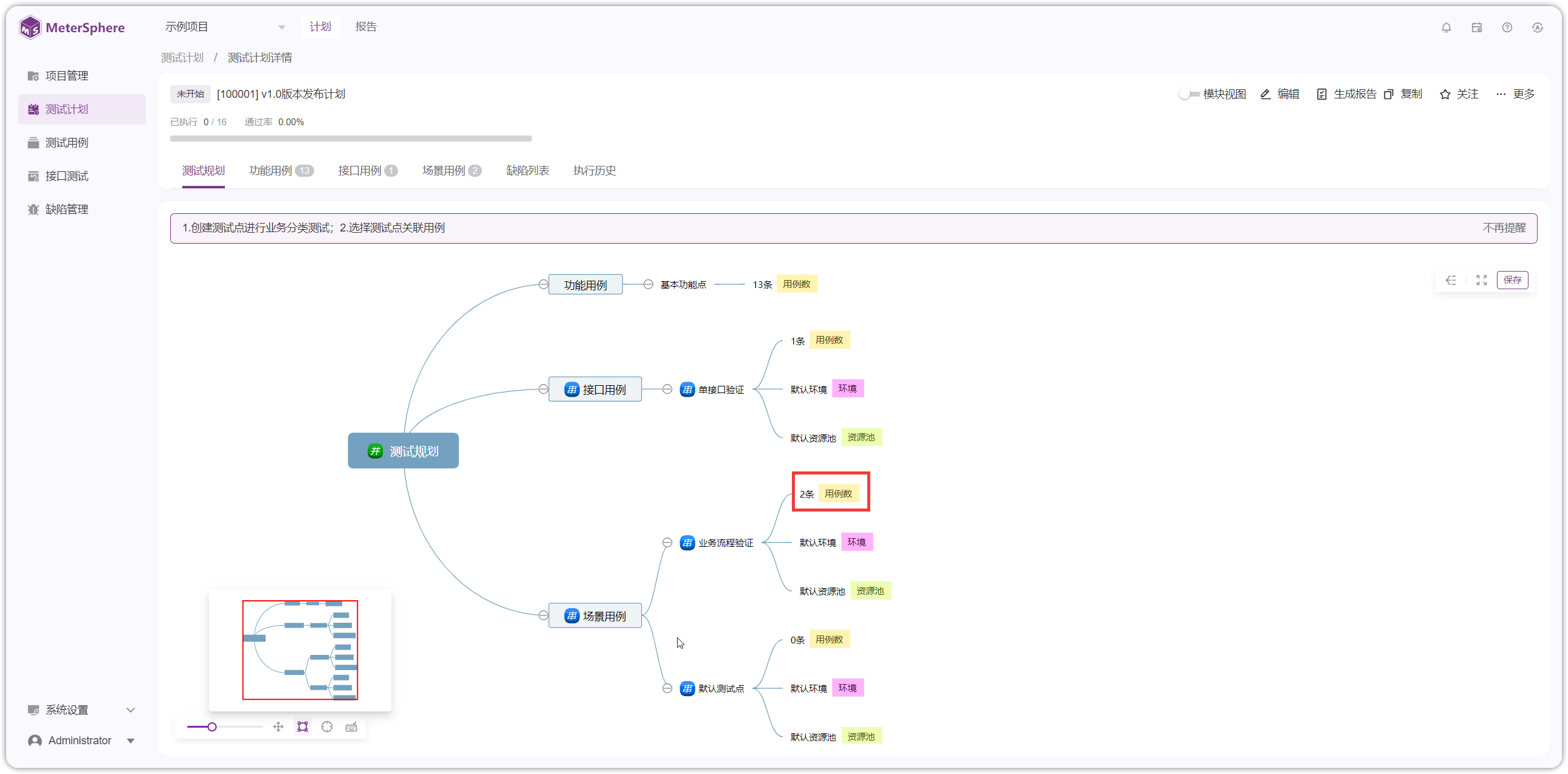This screenshot has height=774, width=1568.
Task: Click the locate root node icon
Action: pyautogui.click(x=327, y=727)
